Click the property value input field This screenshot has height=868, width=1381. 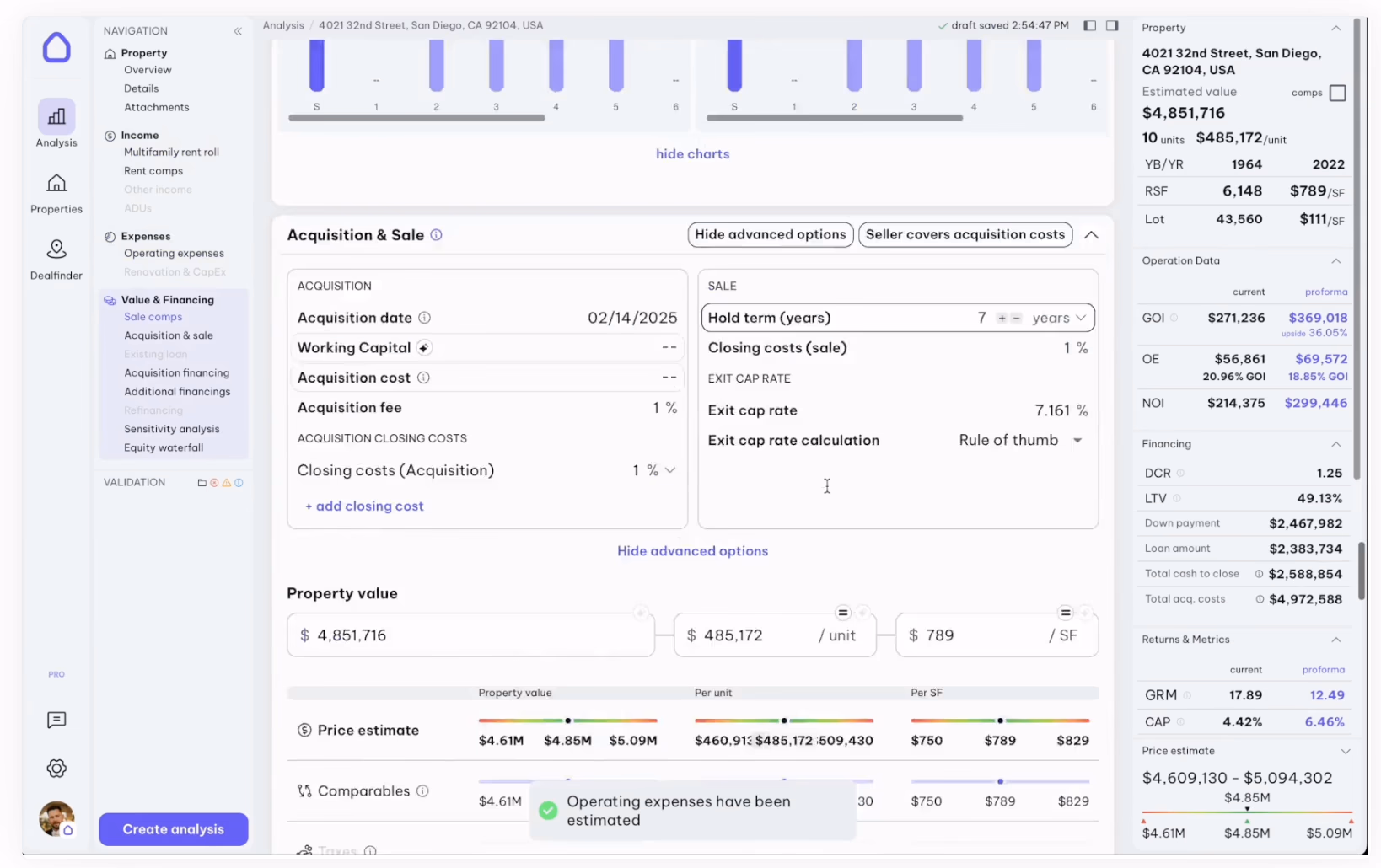point(470,635)
